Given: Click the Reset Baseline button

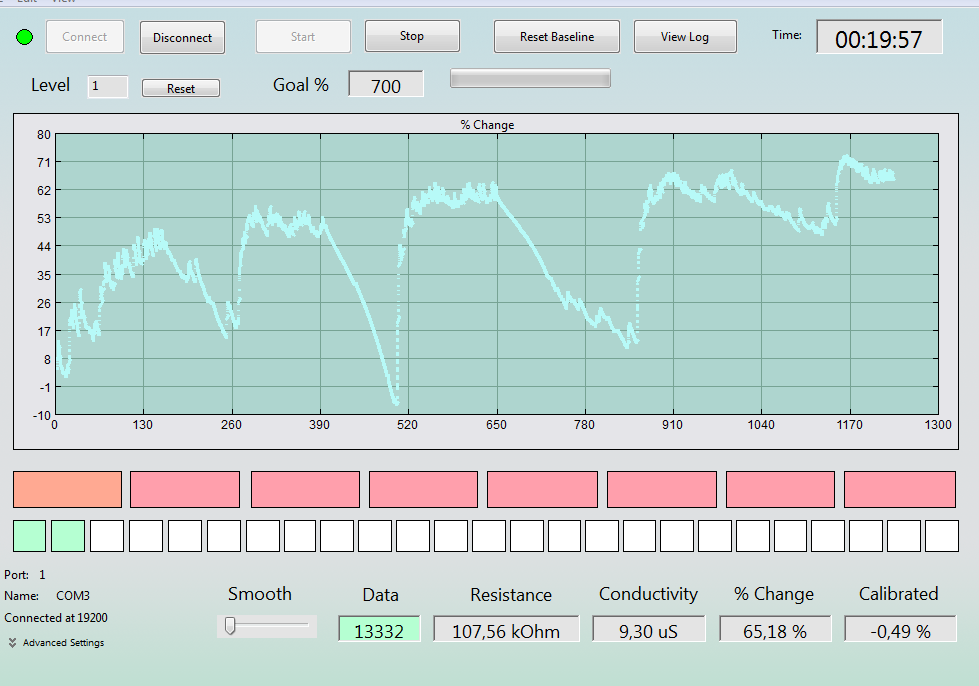Looking at the screenshot, I should pyautogui.click(x=557, y=37).
